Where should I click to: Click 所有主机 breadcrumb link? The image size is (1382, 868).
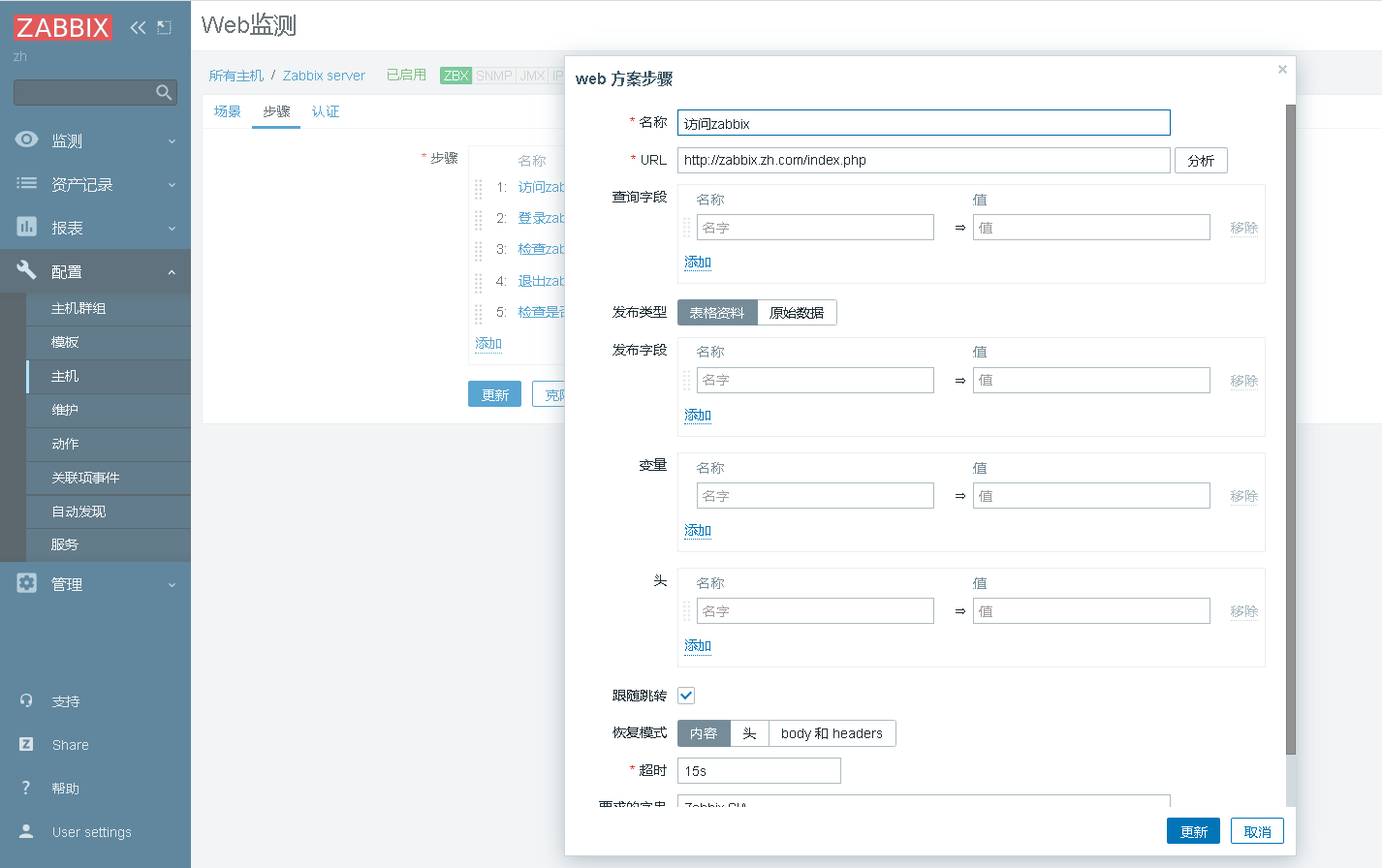(236, 76)
